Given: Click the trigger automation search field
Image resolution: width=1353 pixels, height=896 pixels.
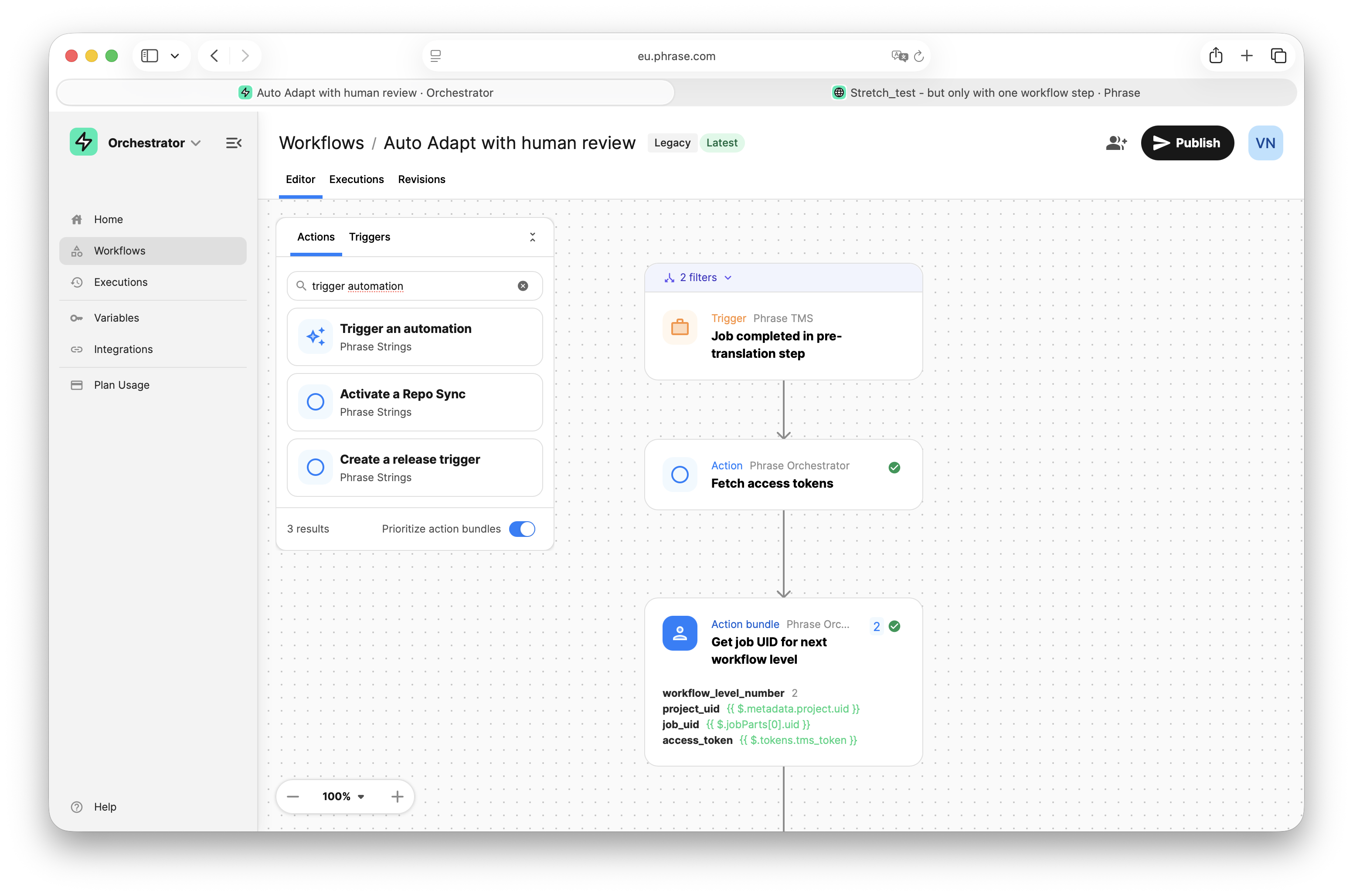Looking at the screenshot, I should pyautogui.click(x=414, y=286).
